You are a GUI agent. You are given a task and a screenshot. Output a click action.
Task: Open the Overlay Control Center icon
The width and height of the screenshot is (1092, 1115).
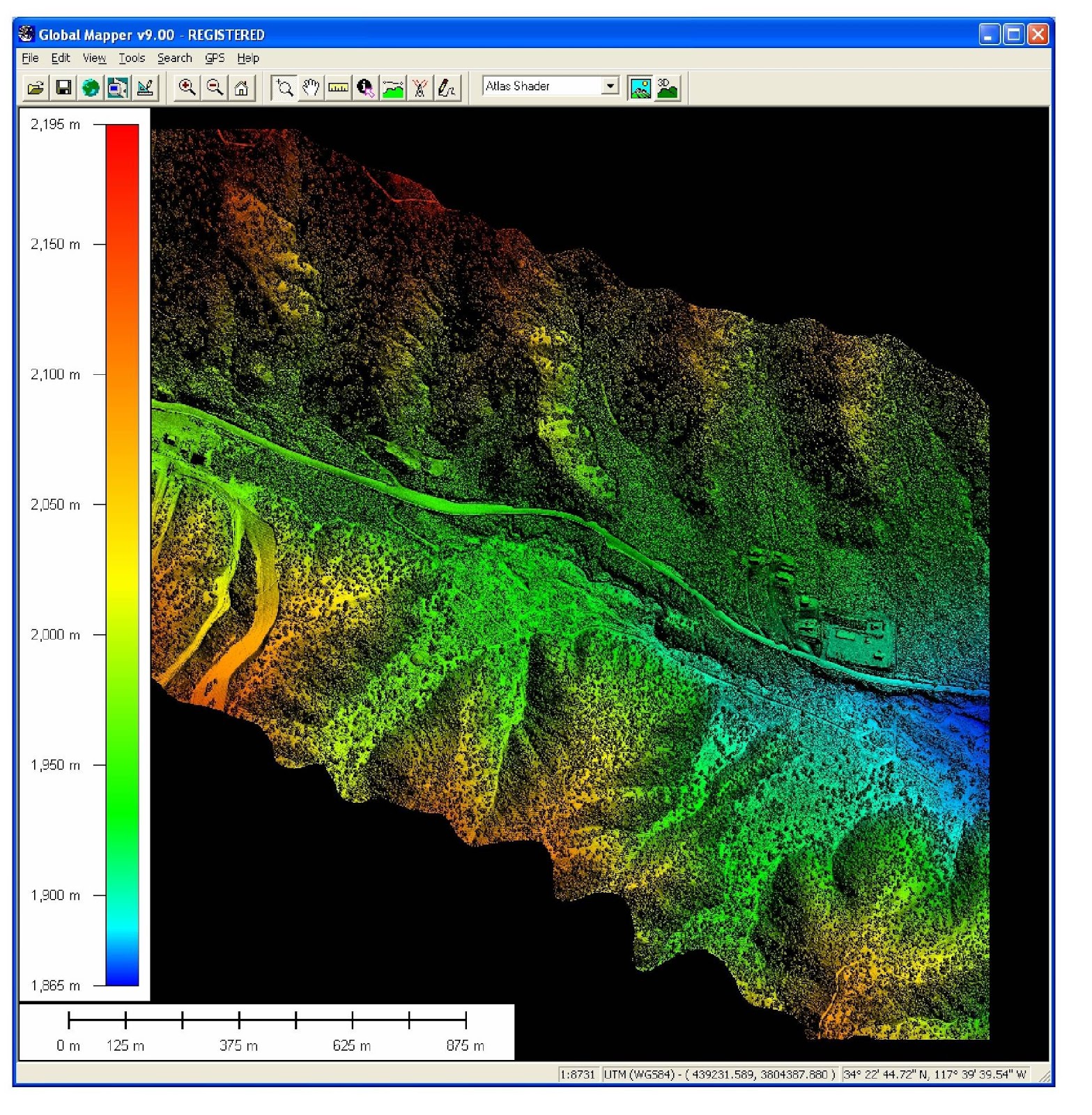145,88
